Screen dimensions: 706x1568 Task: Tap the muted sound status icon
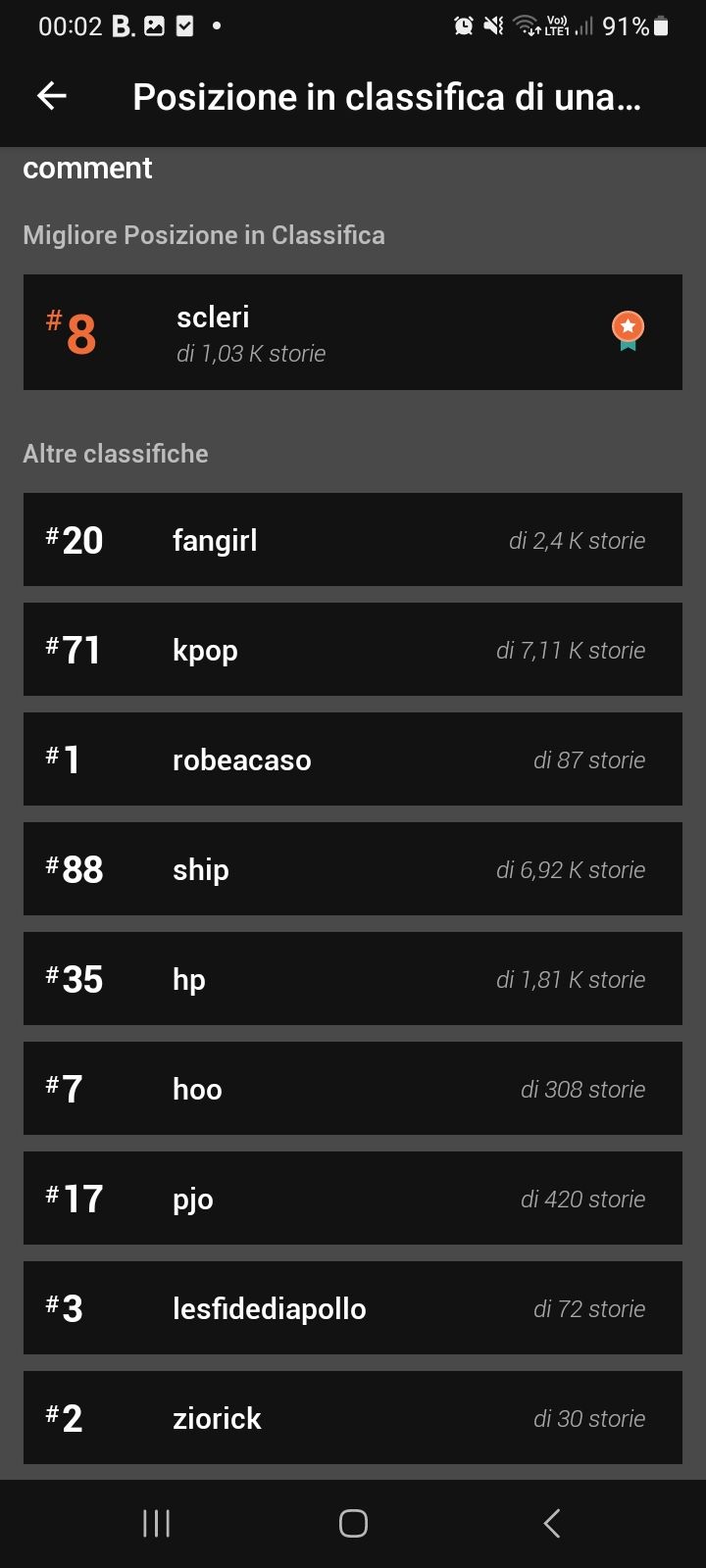(493, 26)
